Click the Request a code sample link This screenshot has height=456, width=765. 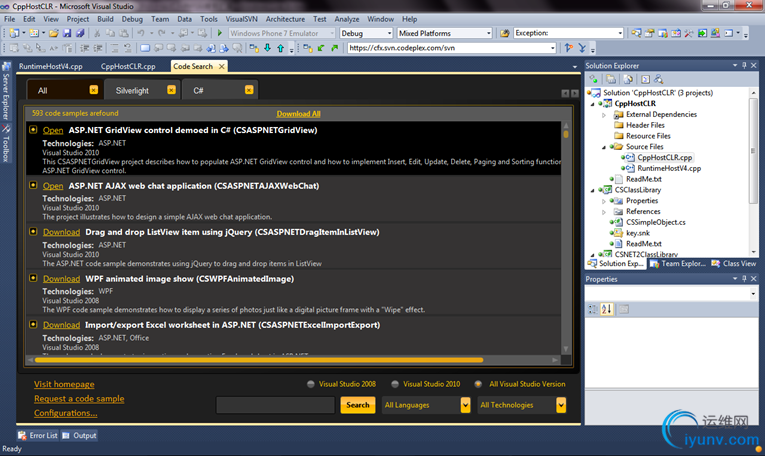pos(79,398)
